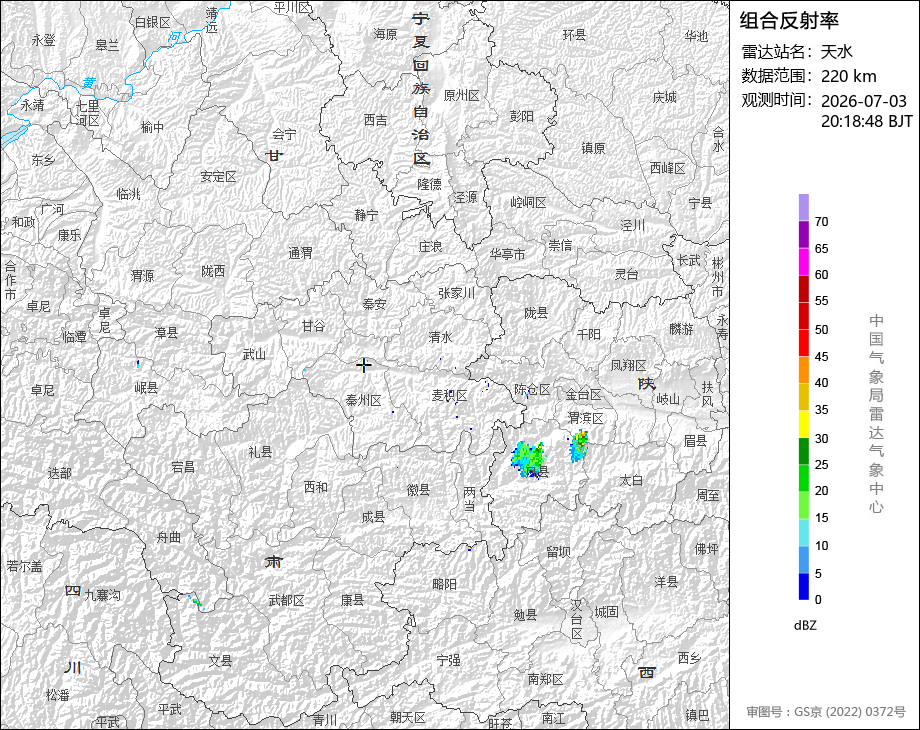
Task: Select the dark blue 0 dBZ legend color
Action: [804, 586]
